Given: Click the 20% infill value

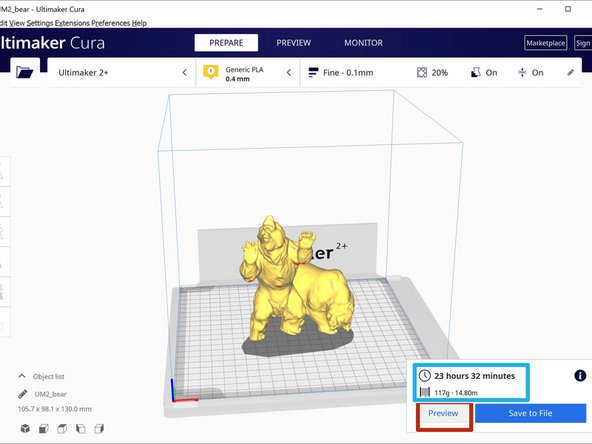Looking at the screenshot, I should point(439,72).
